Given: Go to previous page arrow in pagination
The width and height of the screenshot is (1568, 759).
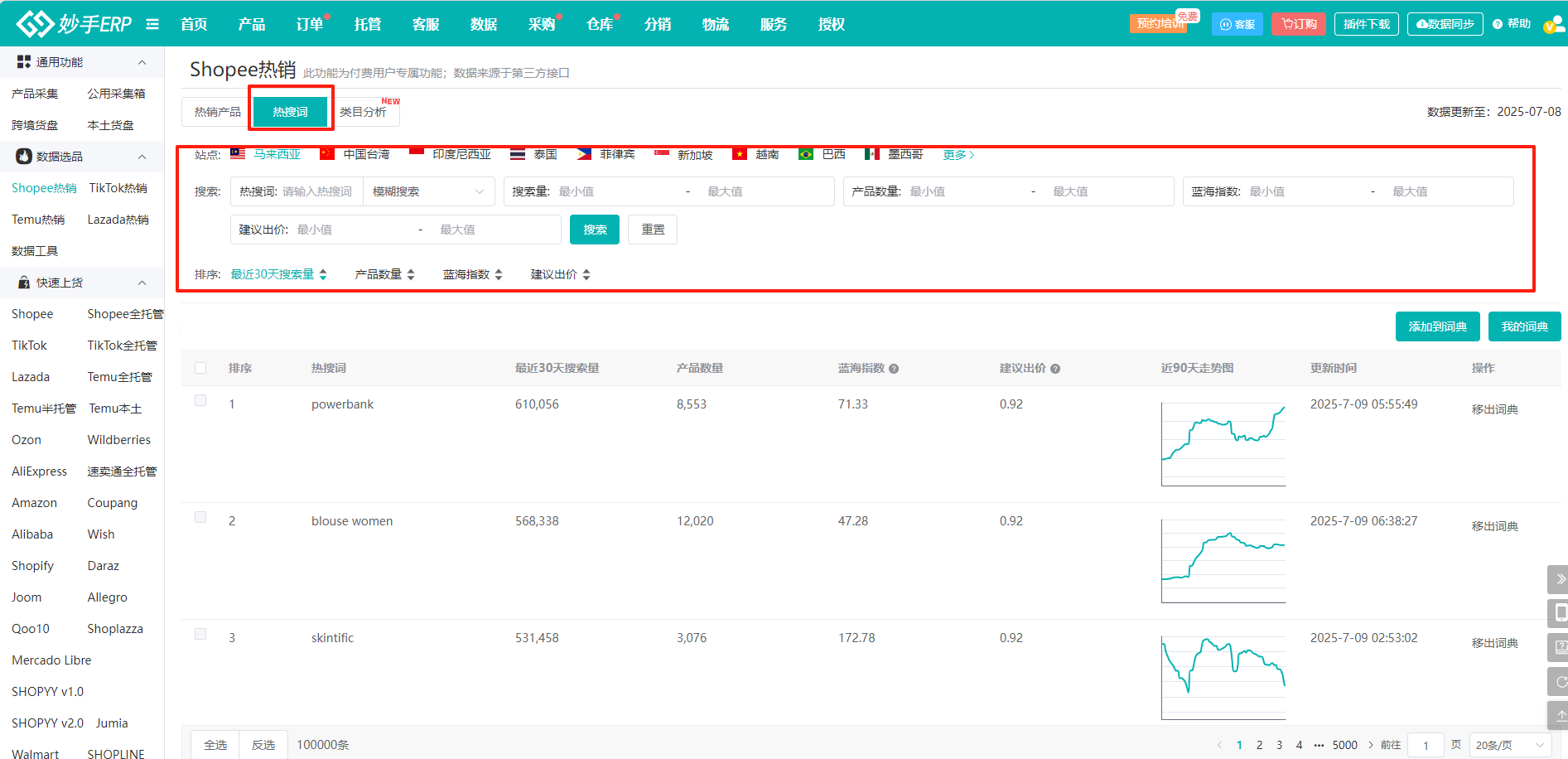Looking at the screenshot, I should pyautogui.click(x=1219, y=745).
